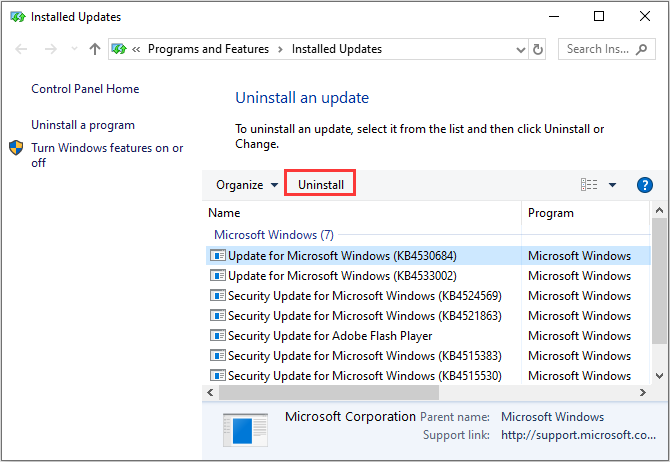Click the shield icon beside Windows features

click(x=16, y=148)
